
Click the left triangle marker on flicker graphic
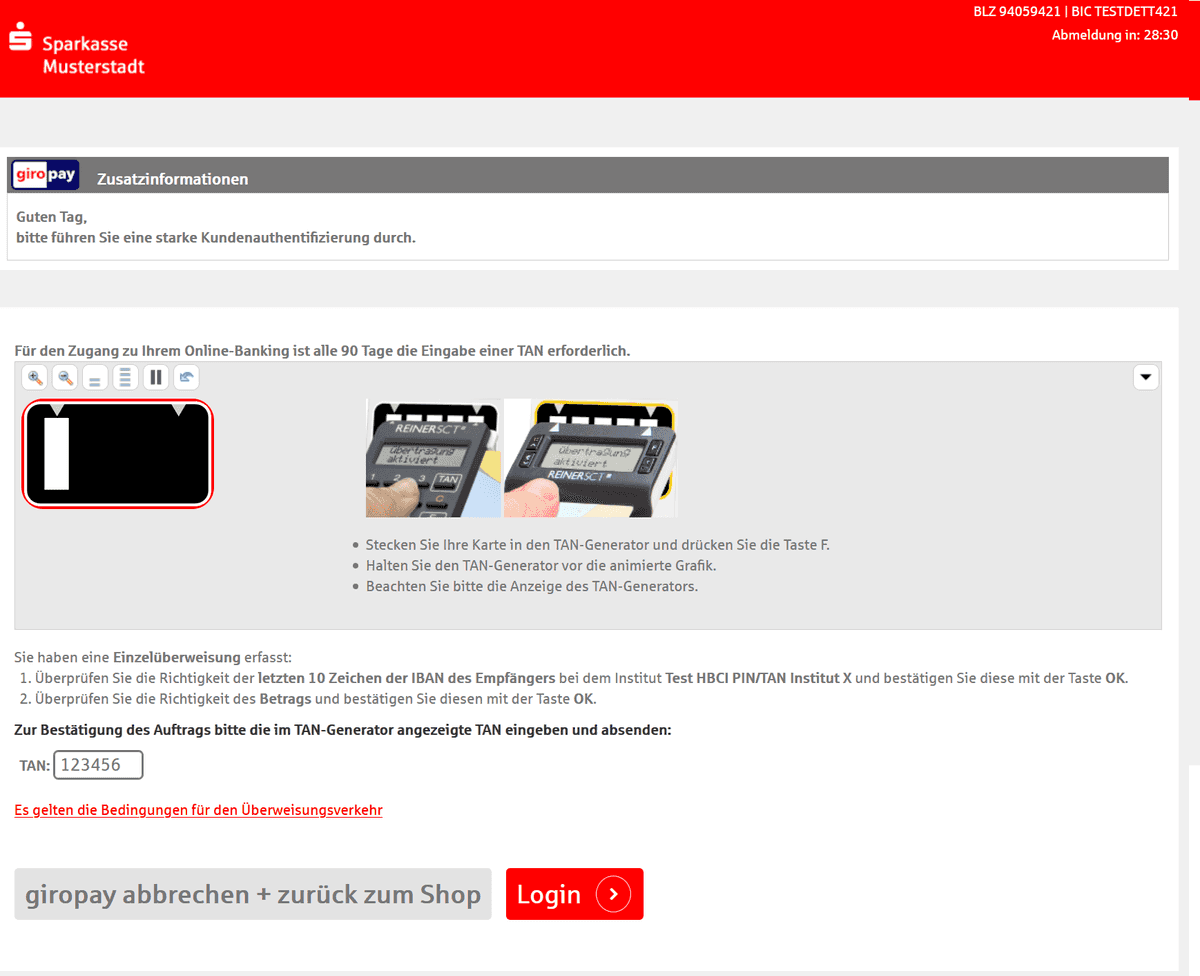tap(57, 410)
